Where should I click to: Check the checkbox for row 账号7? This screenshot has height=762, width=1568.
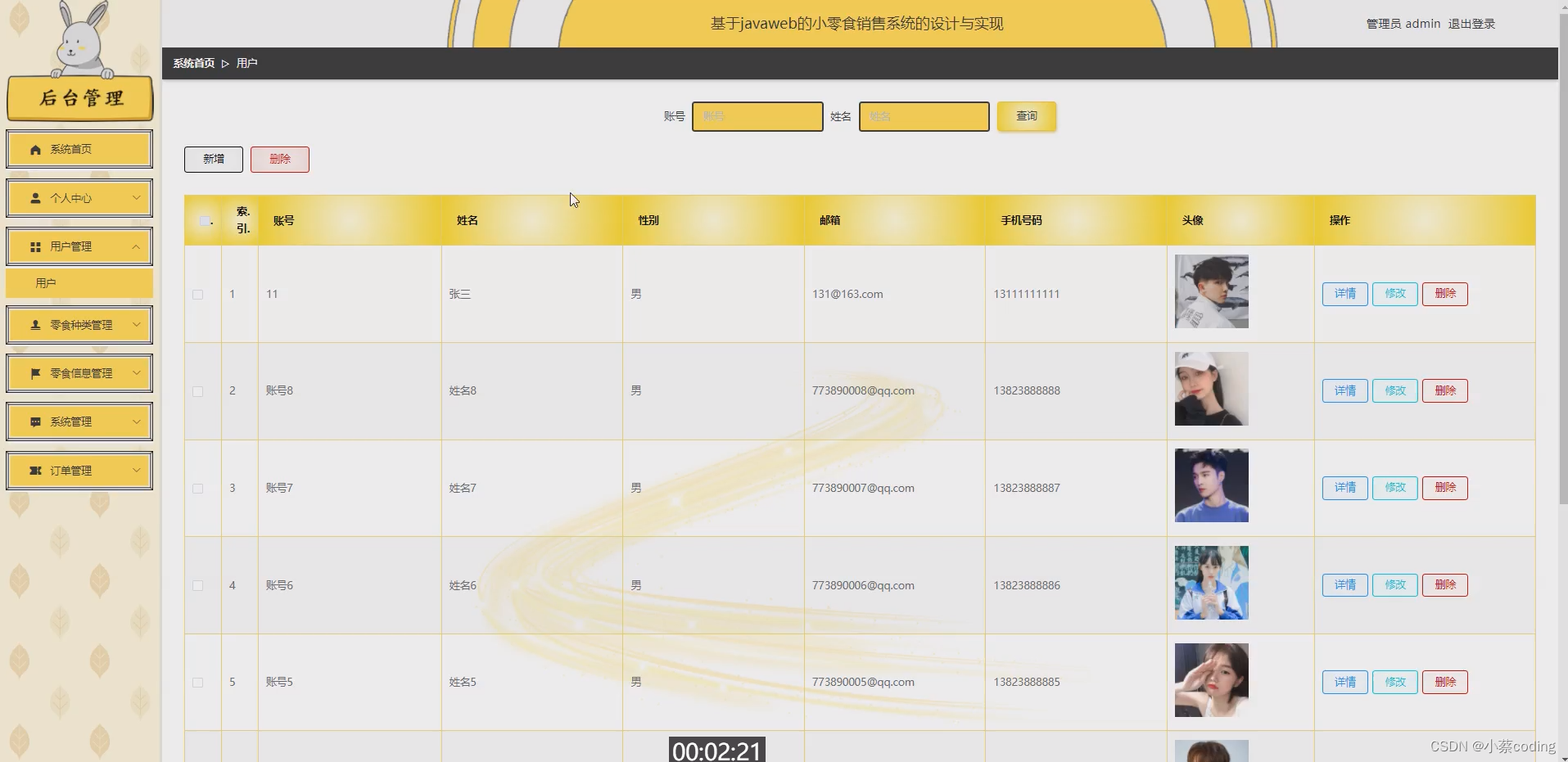pos(197,489)
